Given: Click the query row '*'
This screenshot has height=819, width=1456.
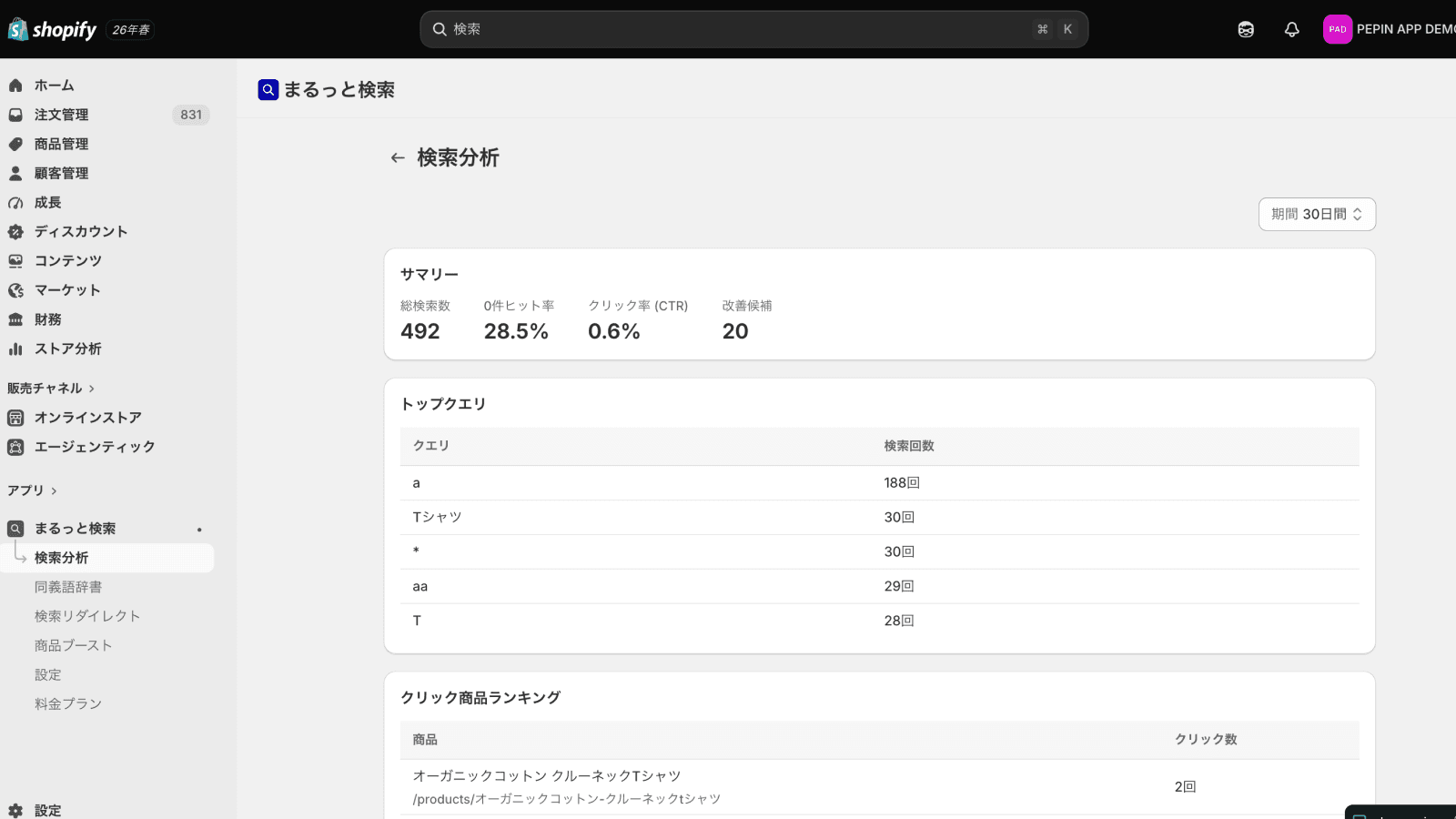Looking at the screenshot, I should (880, 552).
